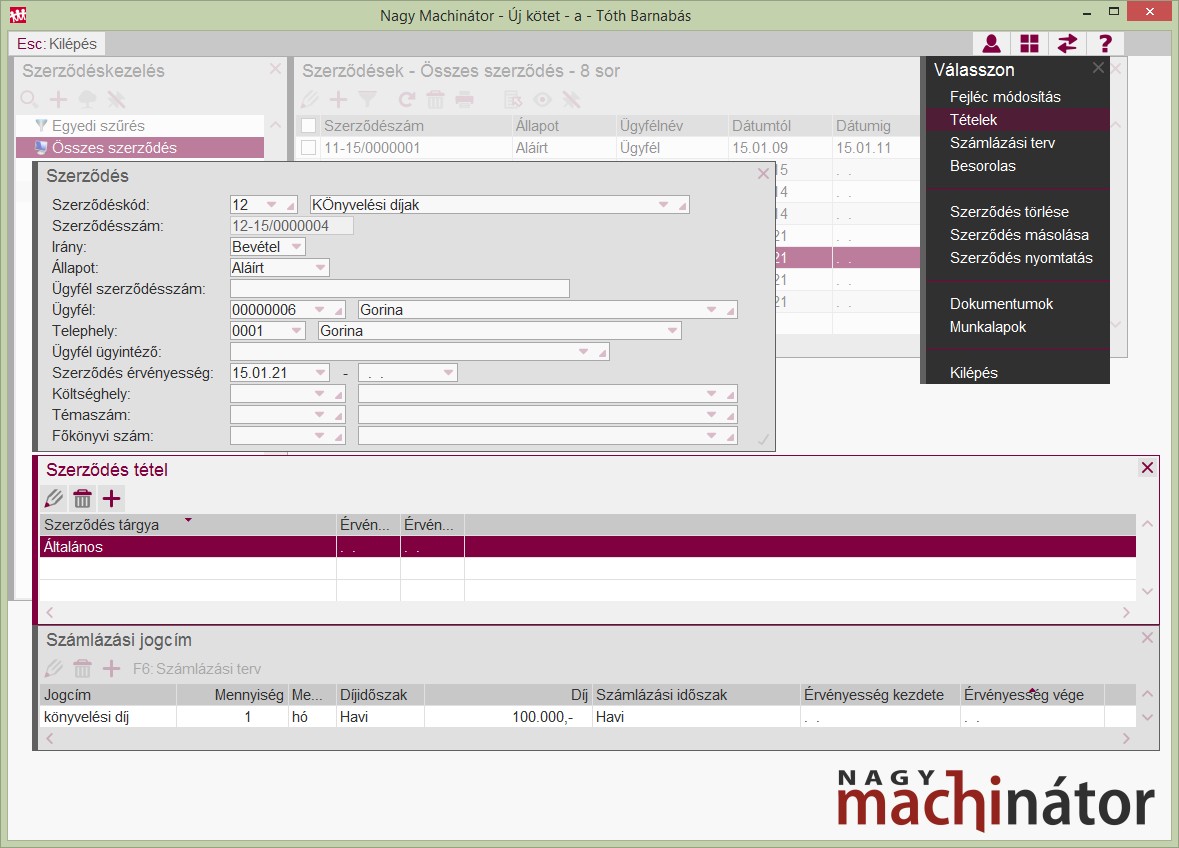Click the user profile icon in top bar
The width and height of the screenshot is (1179, 848).
click(x=991, y=44)
